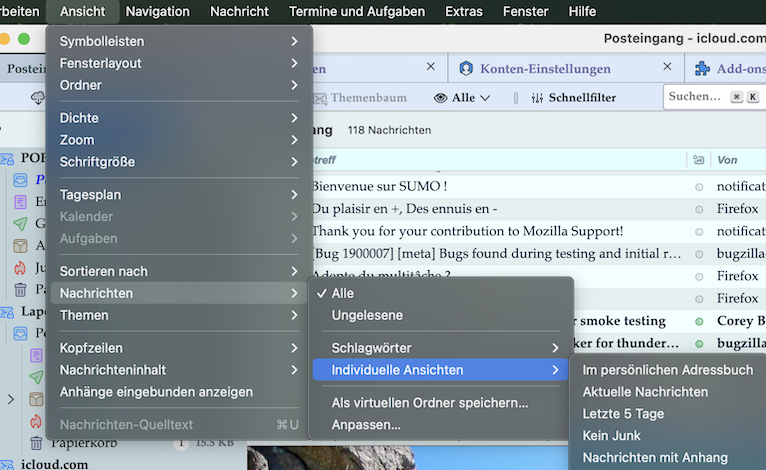Toggle Anhänge eingebunden anzeigen
Viewport: 766px width, 470px height.
click(156, 392)
